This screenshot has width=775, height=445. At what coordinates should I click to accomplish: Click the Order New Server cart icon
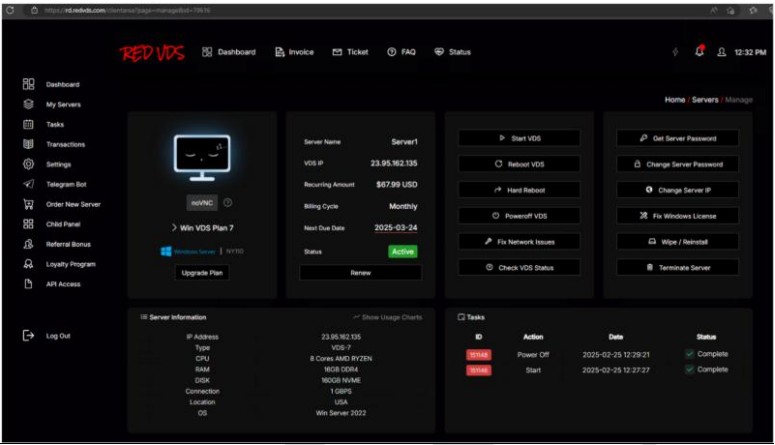click(x=29, y=204)
